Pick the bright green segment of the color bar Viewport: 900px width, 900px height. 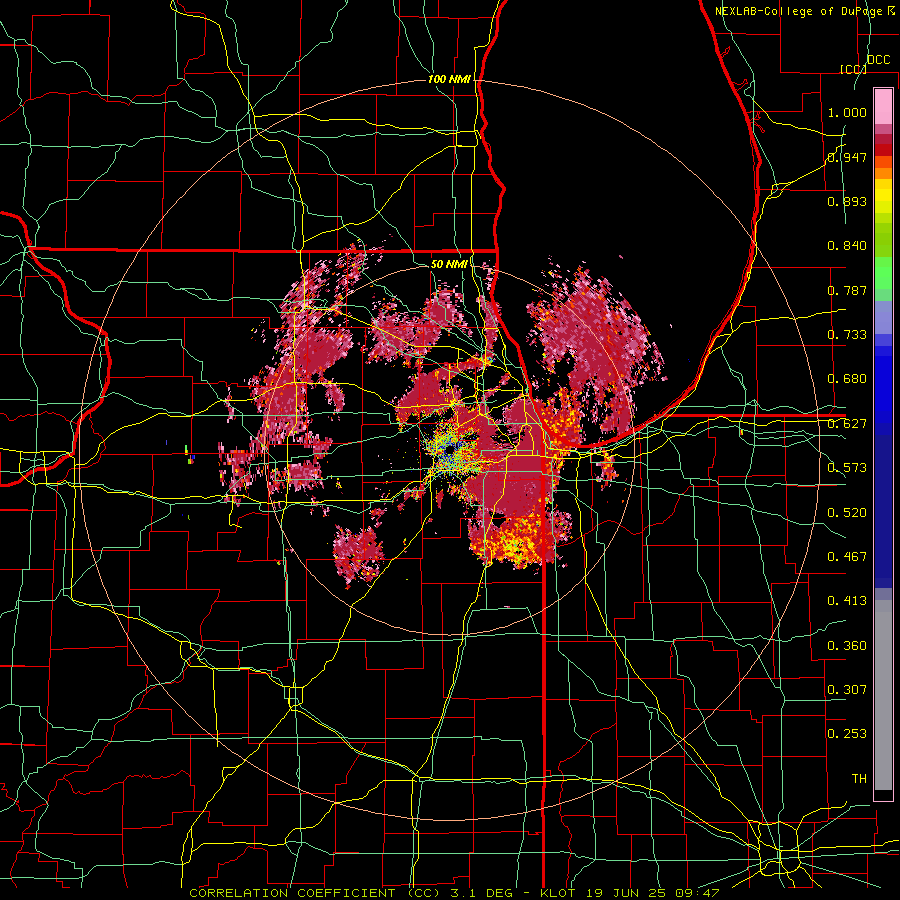coord(883,273)
